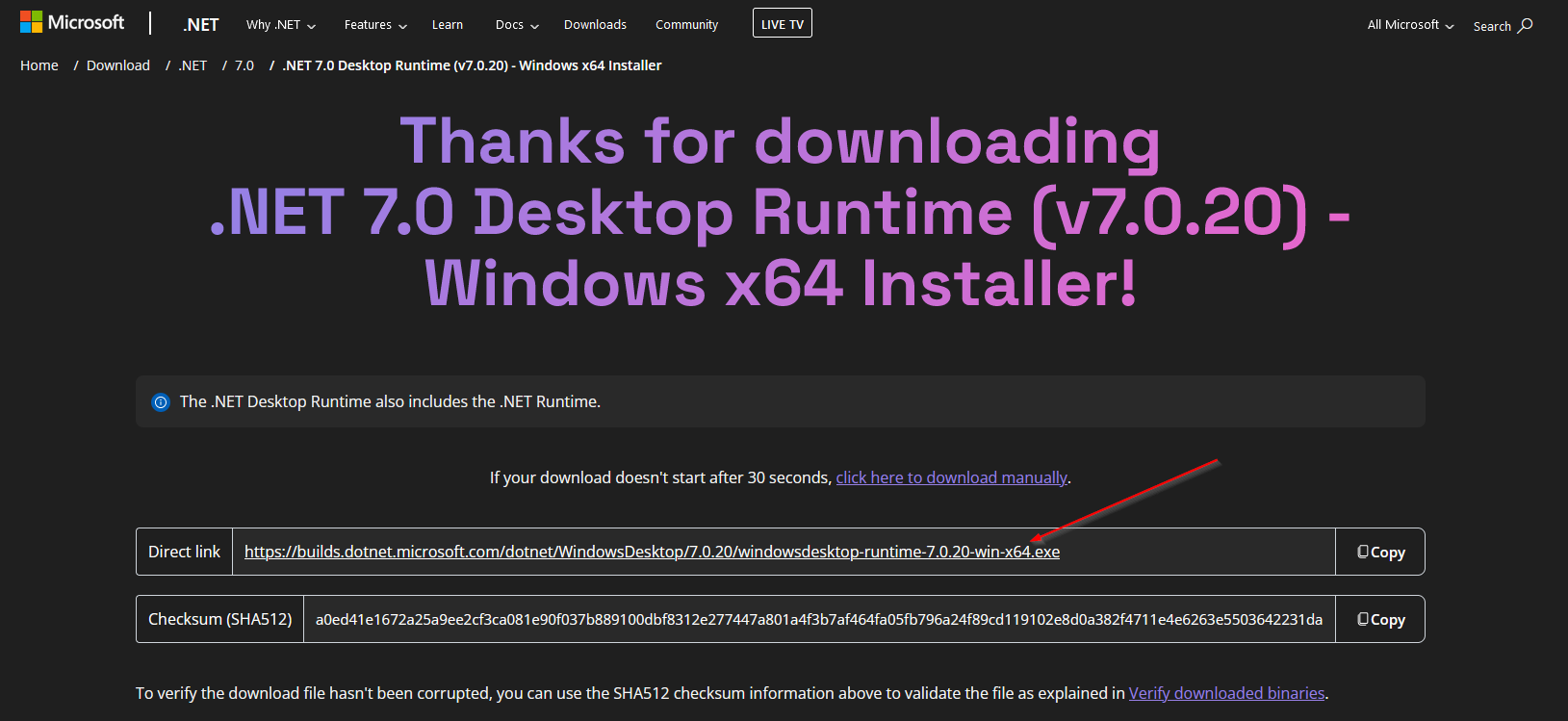Expand the Features dropdown menu
The height and width of the screenshot is (721, 1568).
click(375, 25)
